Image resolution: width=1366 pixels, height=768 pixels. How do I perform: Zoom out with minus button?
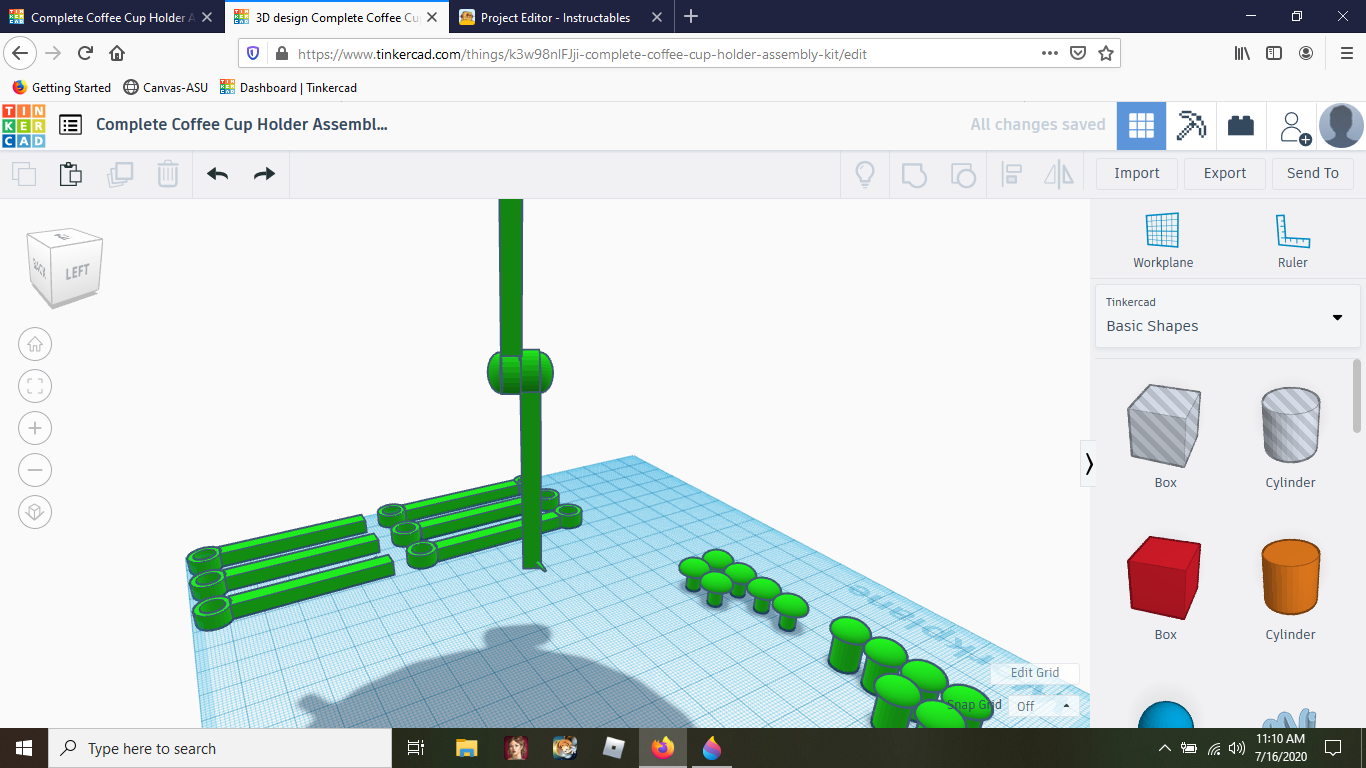[35, 470]
